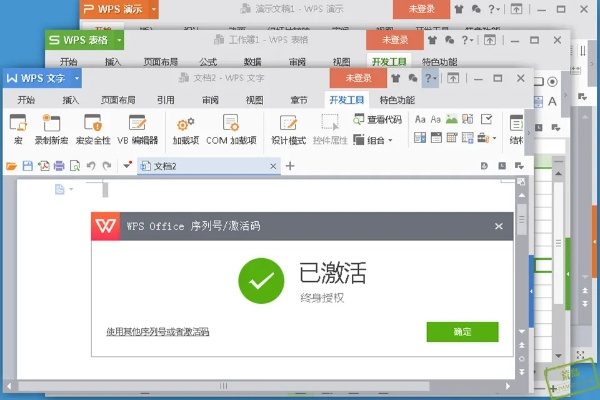Click next page double-arrow below vertical scrollbar
Screen dimensions: 600x400
(x=522, y=372)
